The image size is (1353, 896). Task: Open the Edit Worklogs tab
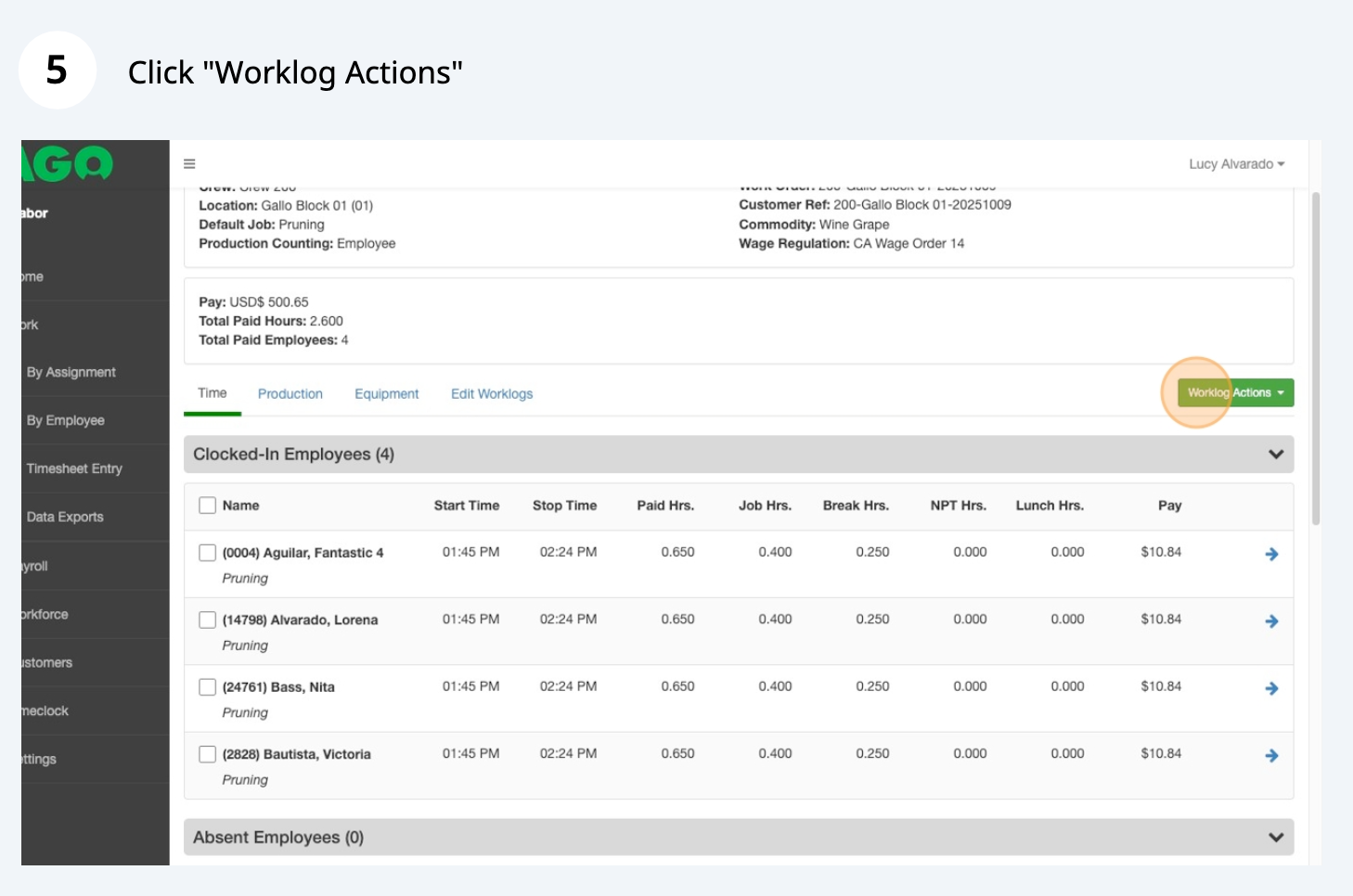[492, 394]
